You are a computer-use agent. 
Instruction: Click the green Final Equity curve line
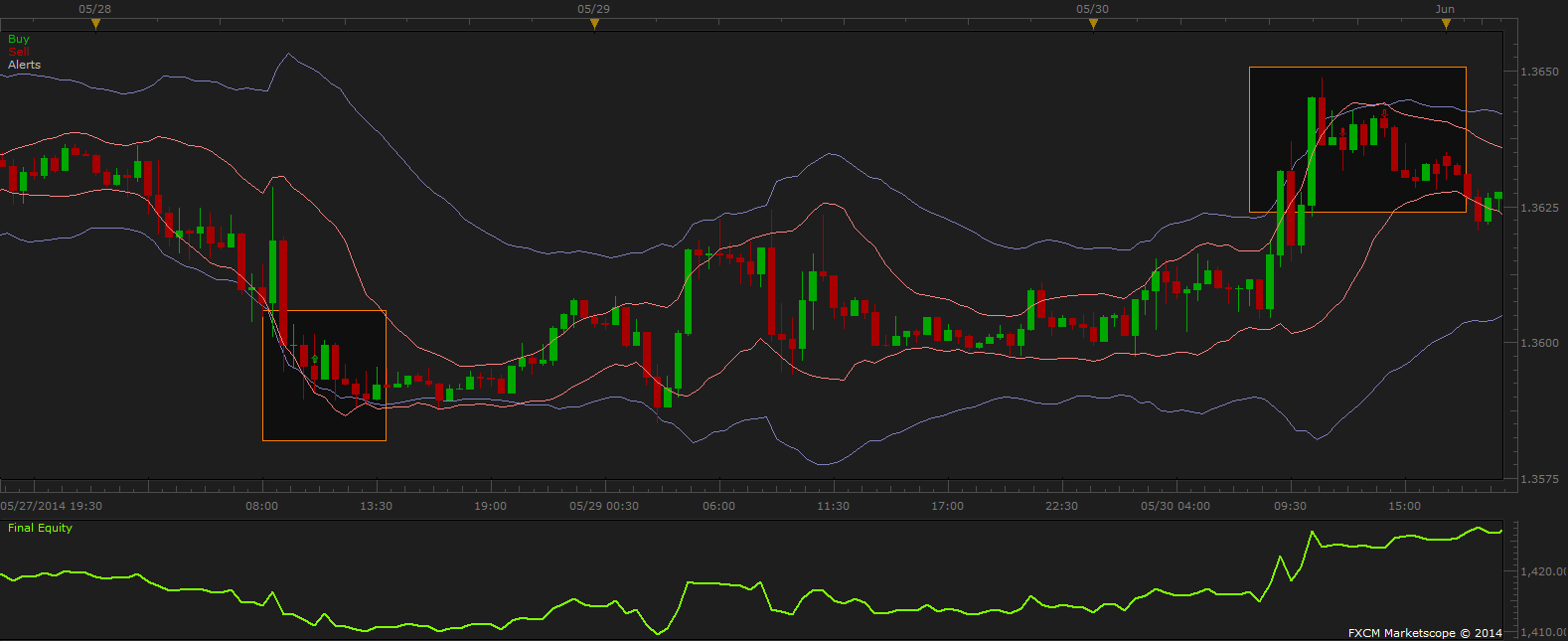(x=696, y=583)
